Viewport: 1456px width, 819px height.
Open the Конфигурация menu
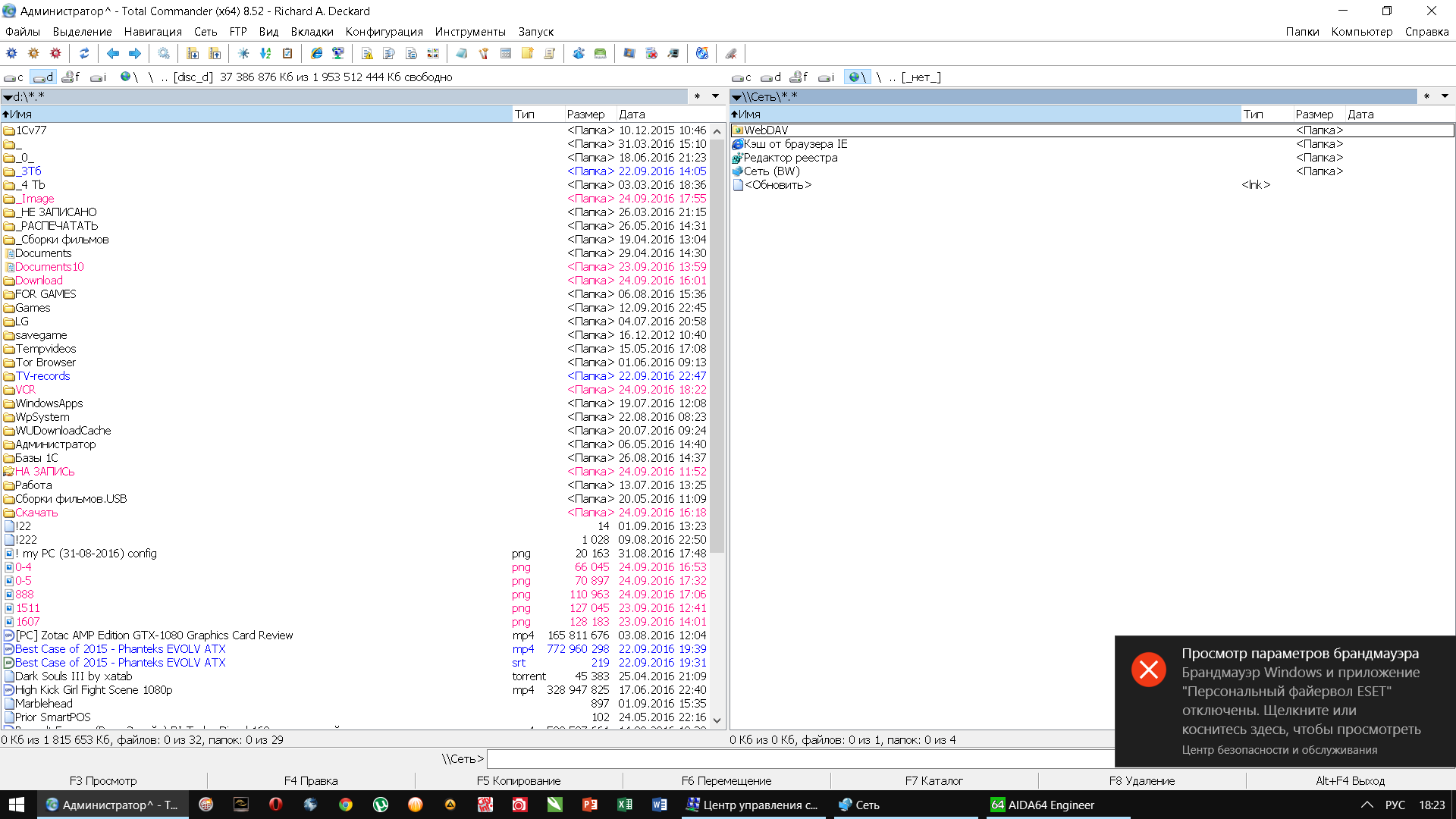tap(384, 32)
